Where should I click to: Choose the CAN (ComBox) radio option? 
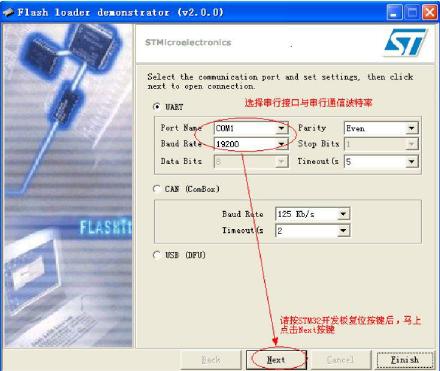[x=157, y=189]
